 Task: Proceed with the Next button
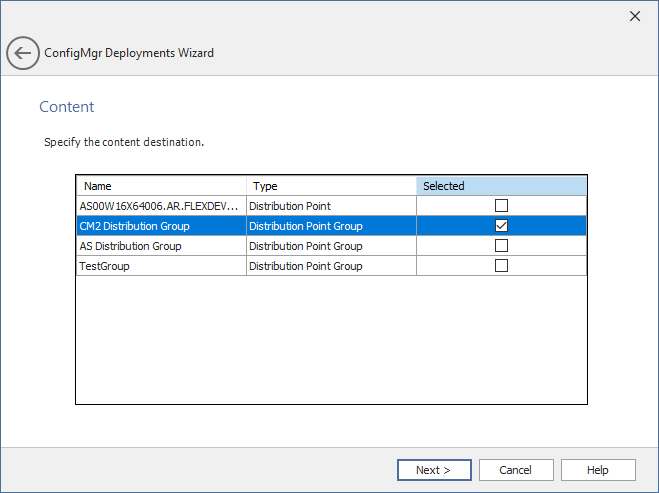click(434, 470)
